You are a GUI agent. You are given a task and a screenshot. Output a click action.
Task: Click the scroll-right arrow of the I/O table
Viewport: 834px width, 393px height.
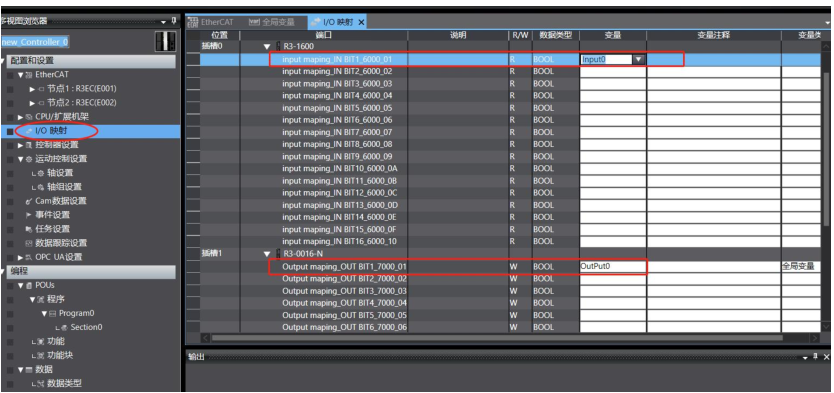point(814,338)
